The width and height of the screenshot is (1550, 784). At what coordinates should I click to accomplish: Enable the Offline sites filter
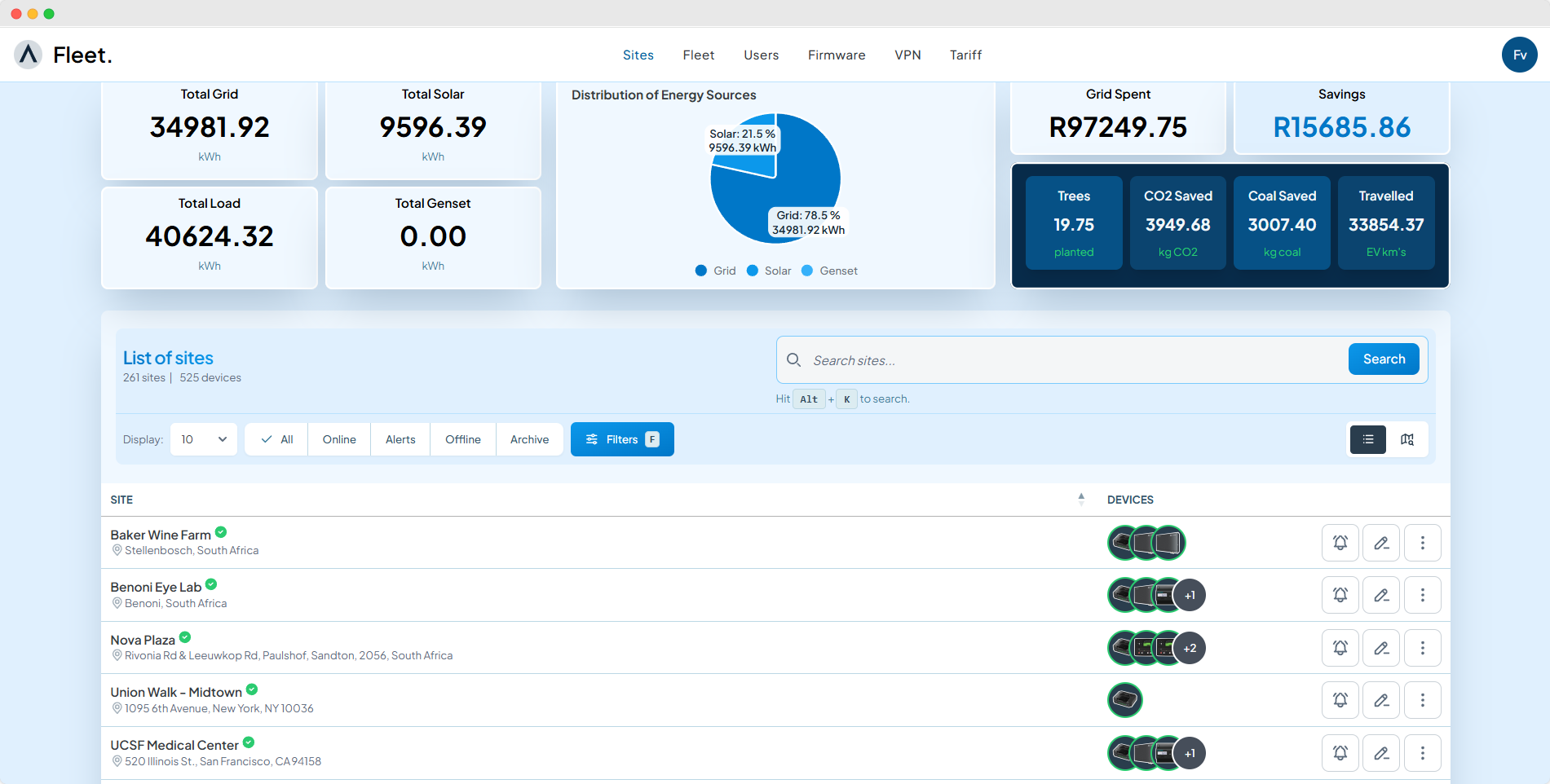point(462,439)
